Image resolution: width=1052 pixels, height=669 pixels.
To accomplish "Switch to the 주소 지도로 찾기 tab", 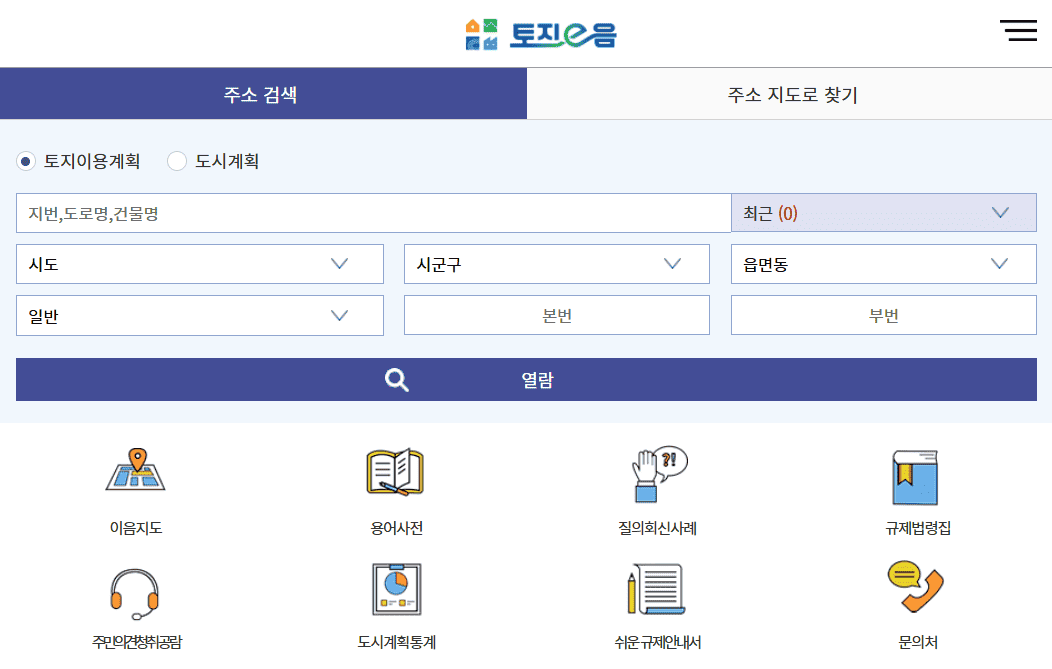I will 789,92.
